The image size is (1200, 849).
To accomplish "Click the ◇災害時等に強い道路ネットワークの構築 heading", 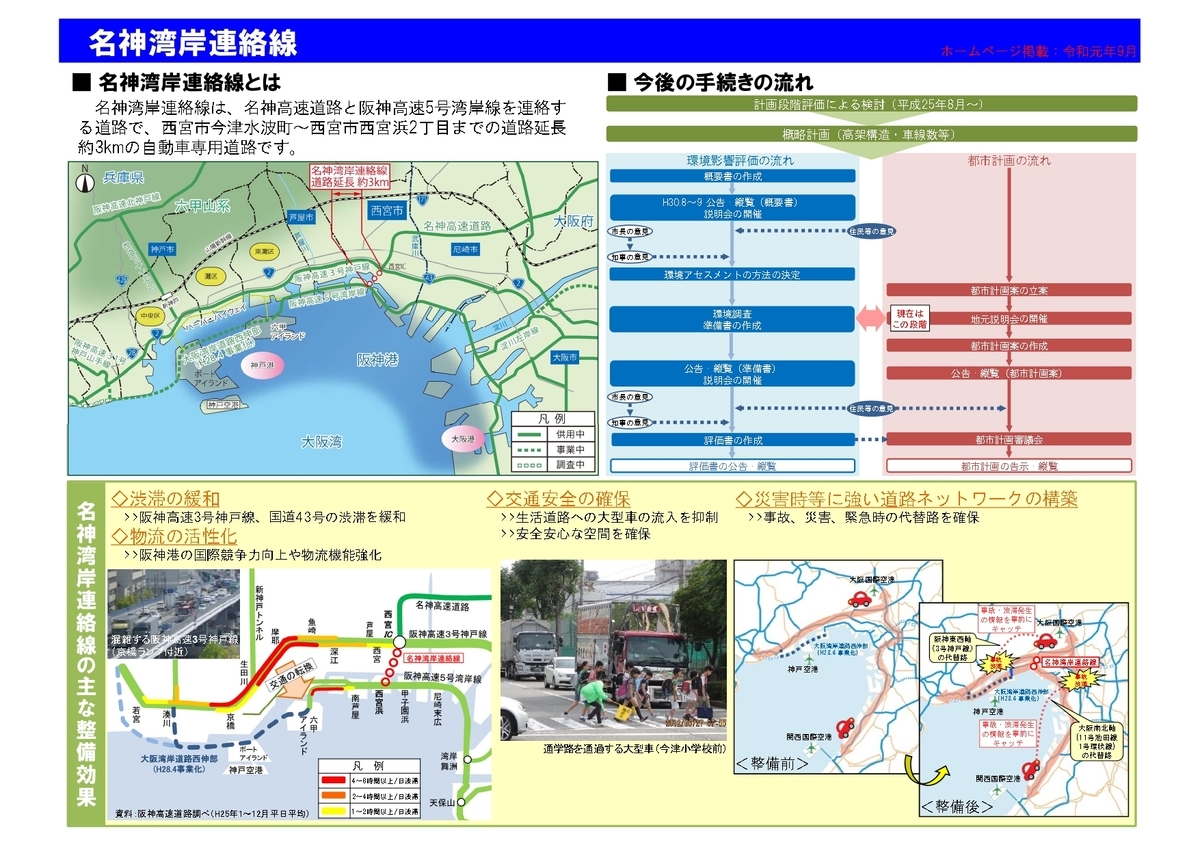I will pyautogui.click(x=906, y=498).
